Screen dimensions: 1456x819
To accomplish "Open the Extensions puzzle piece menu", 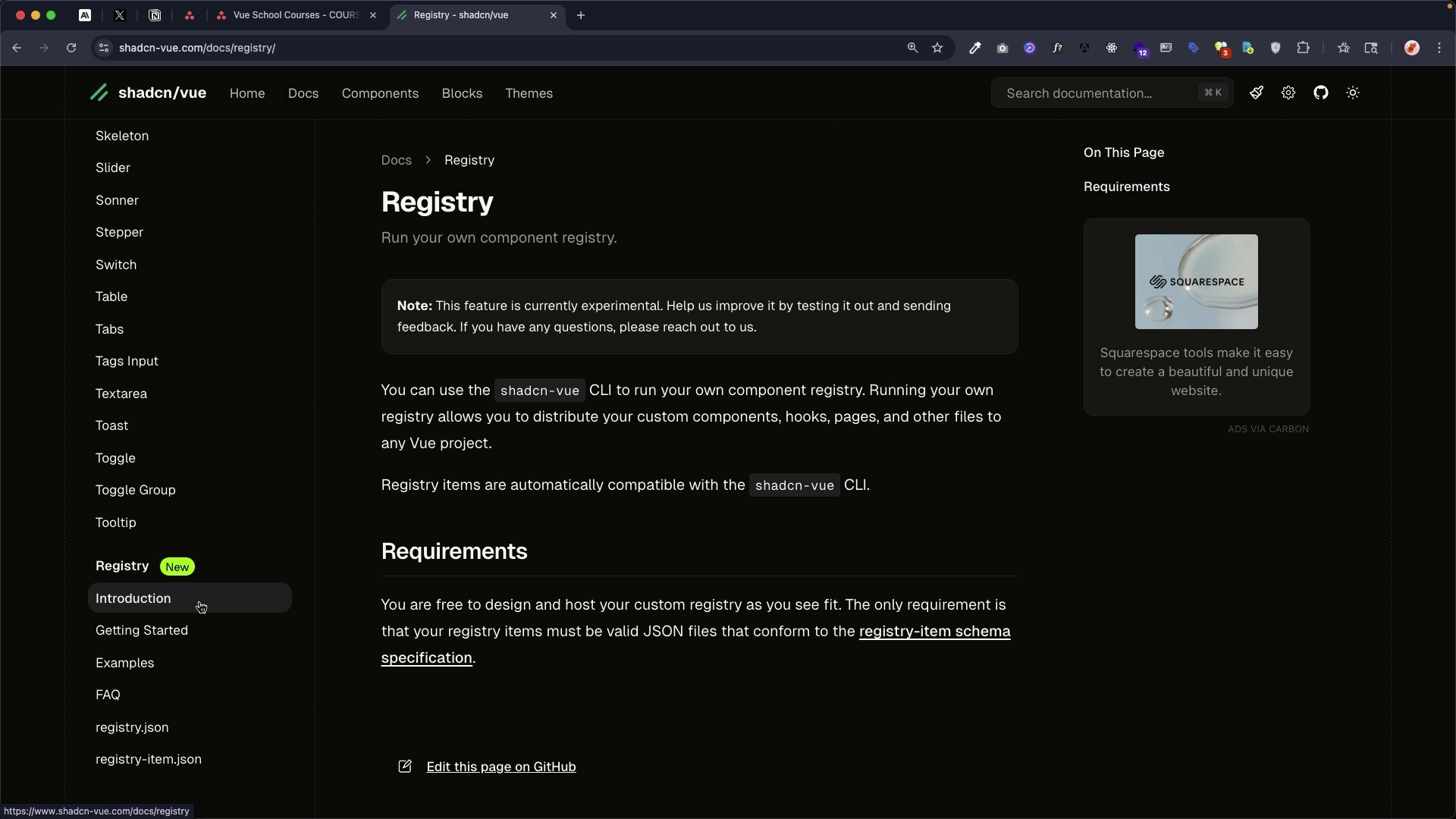I will coord(1304,48).
